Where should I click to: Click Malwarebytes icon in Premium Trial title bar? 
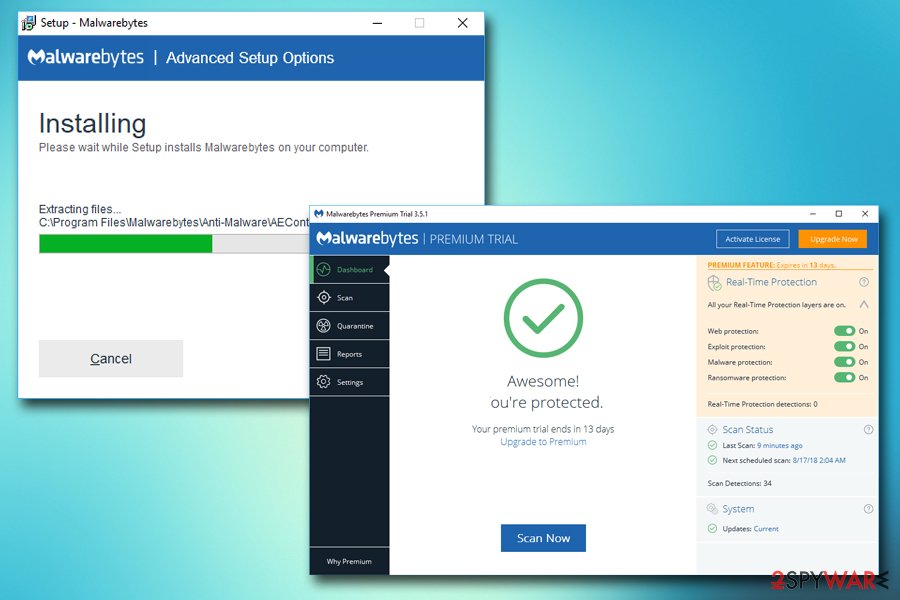point(319,214)
